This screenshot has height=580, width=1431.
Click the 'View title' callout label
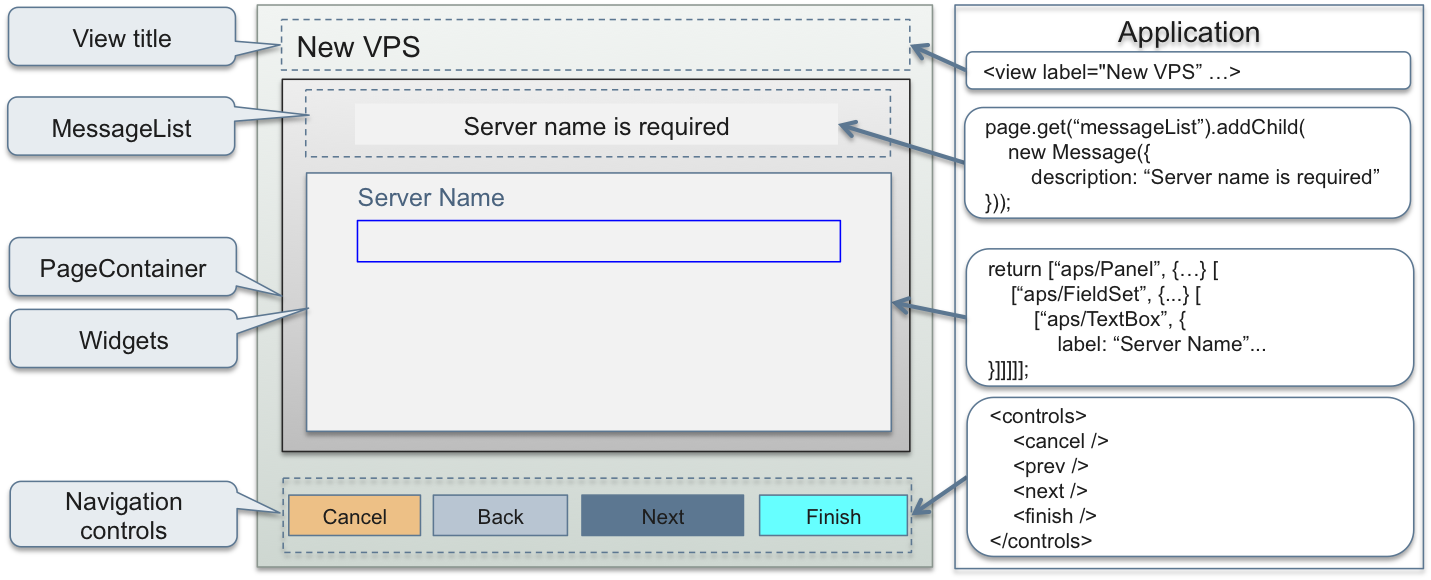[x=122, y=39]
